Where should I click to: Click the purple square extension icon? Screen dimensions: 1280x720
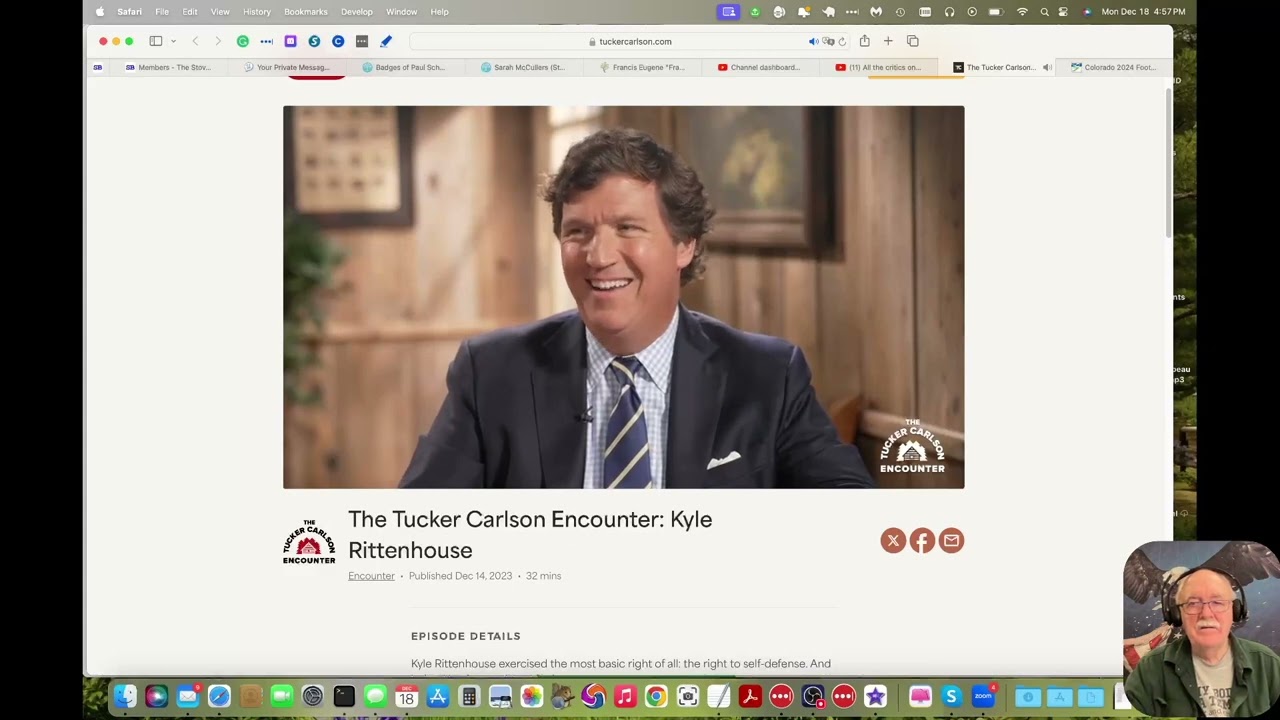(x=290, y=41)
